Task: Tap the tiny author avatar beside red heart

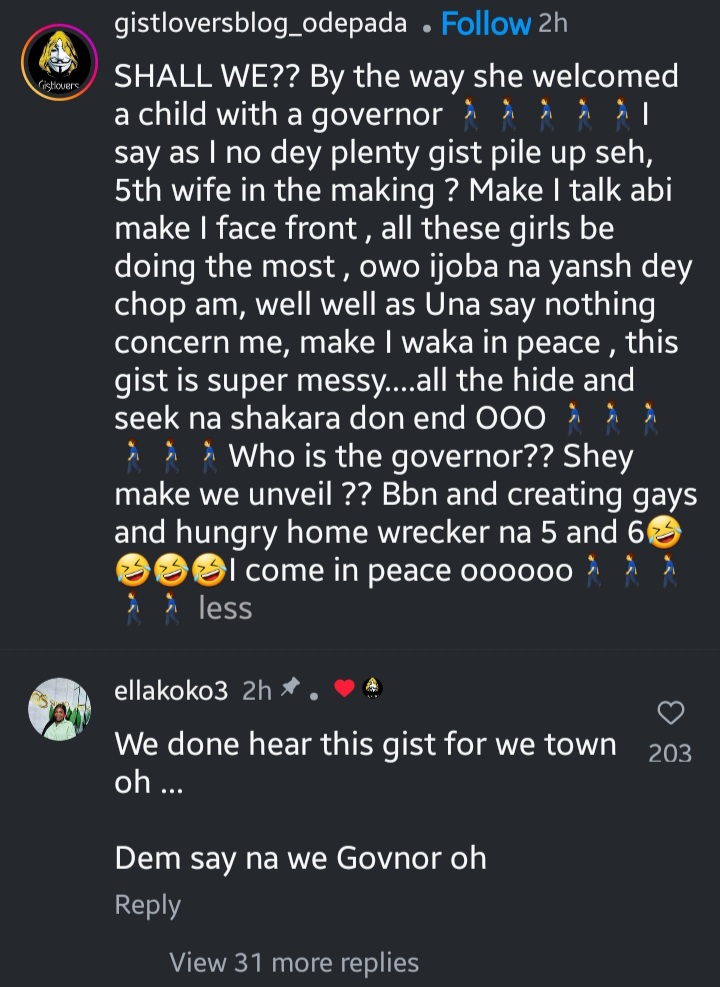Action: (371, 688)
